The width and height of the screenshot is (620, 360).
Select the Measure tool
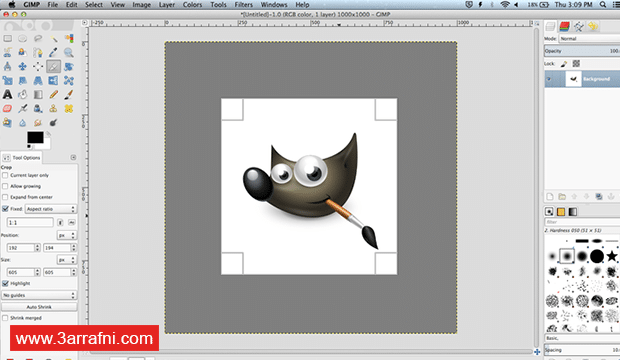click(8, 66)
